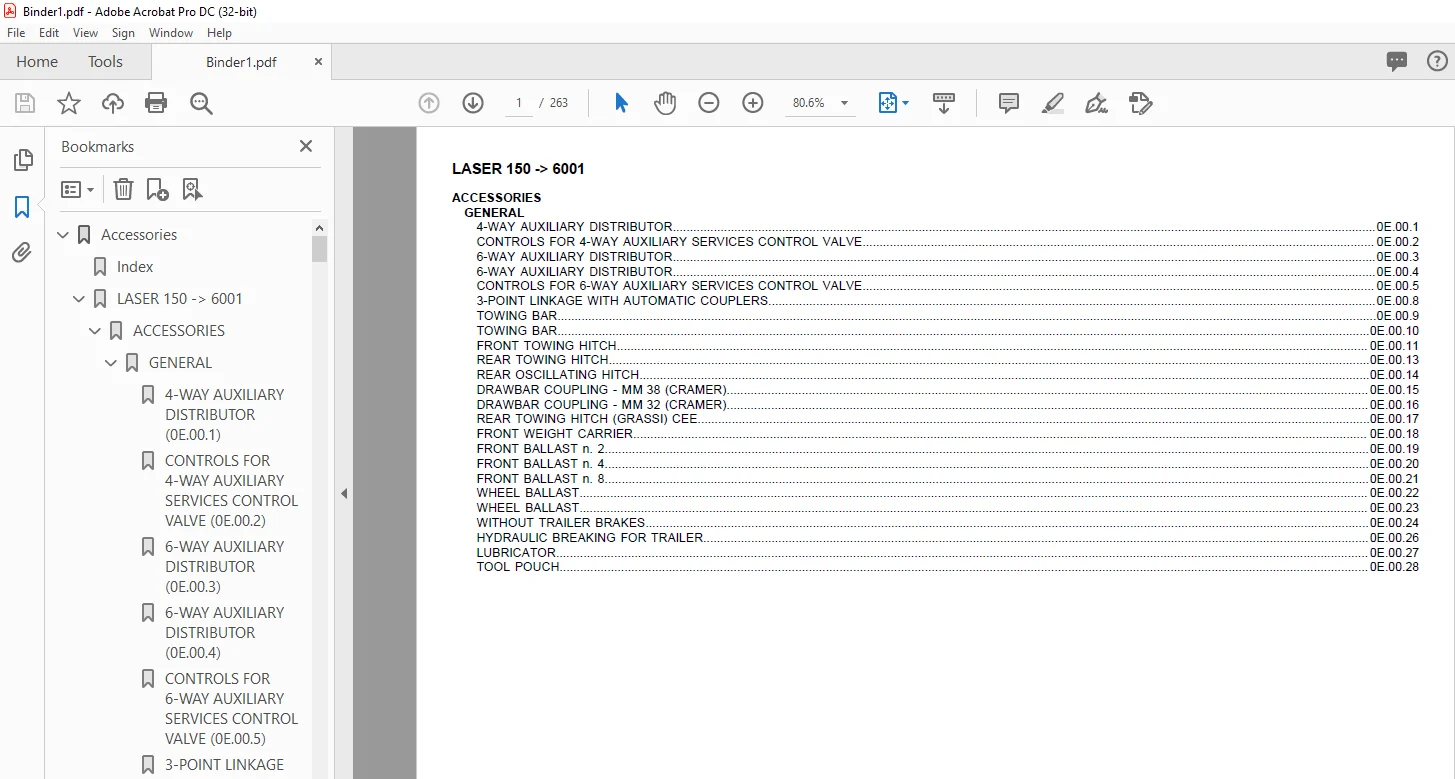The image size is (1455, 779).
Task: Click the TOOL POUCH entry
Action: [947, 567]
